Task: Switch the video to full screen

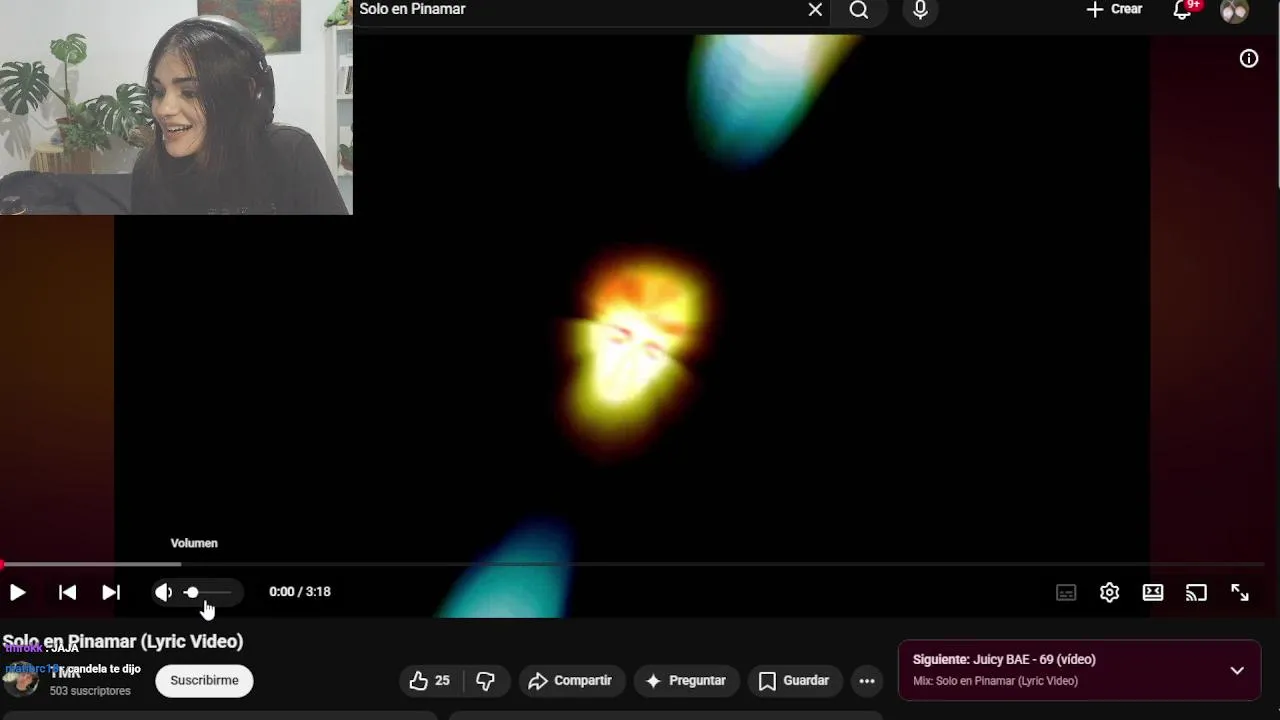Action: pos(1240,592)
